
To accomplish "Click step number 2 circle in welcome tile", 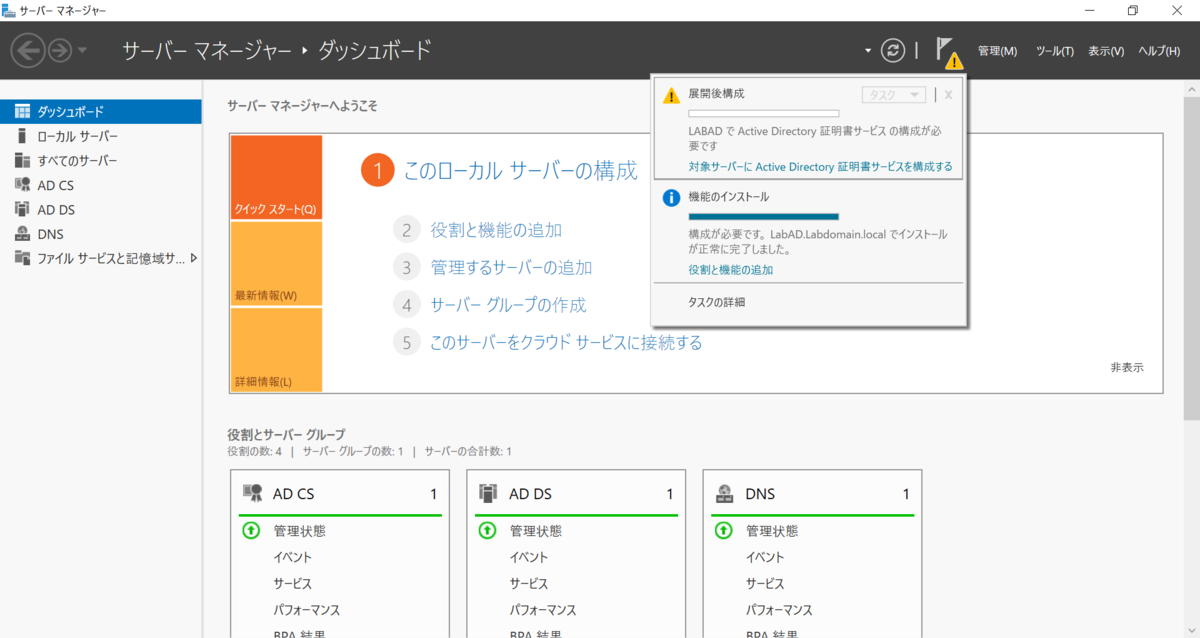I will pyautogui.click(x=406, y=230).
